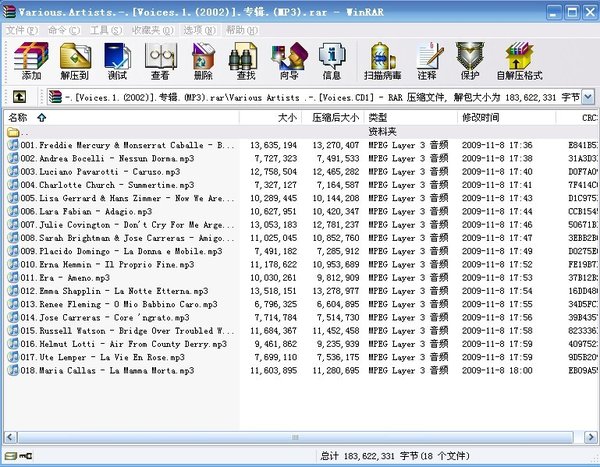Open the 工具(S) menu
This screenshot has height=467, width=600.
tap(106, 30)
